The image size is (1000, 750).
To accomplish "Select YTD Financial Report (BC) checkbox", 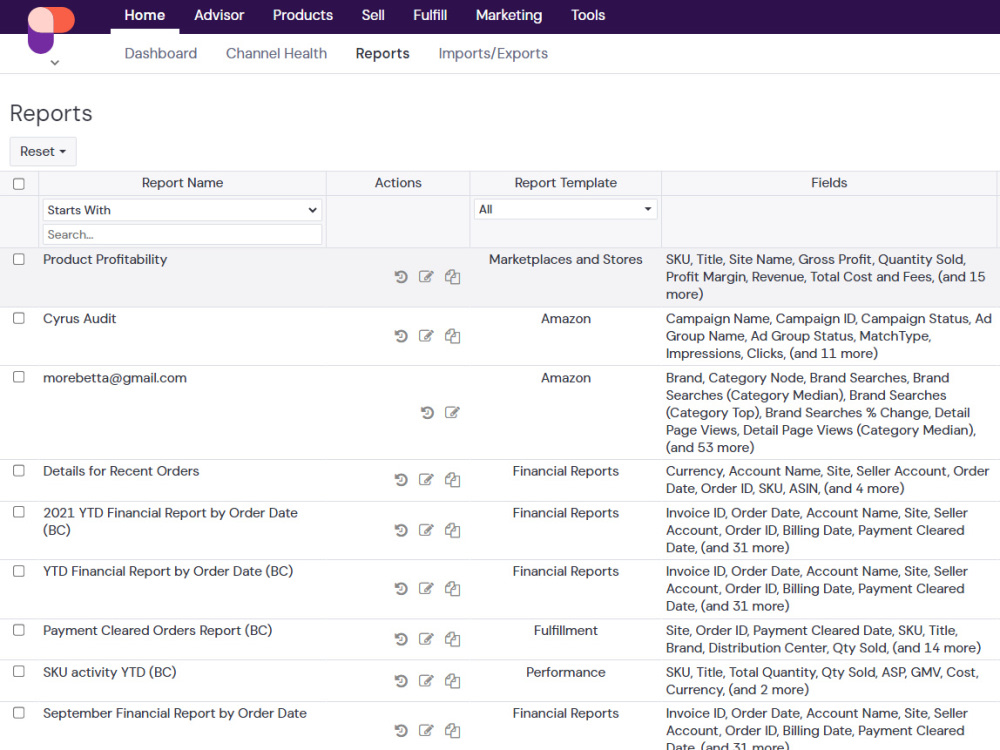I will click(19, 571).
